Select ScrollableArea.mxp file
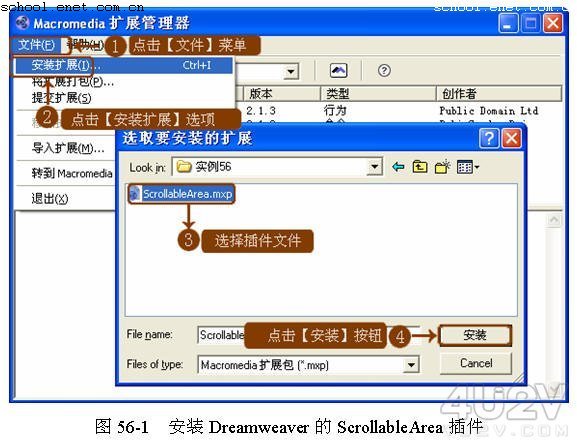 click(x=182, y=194)
